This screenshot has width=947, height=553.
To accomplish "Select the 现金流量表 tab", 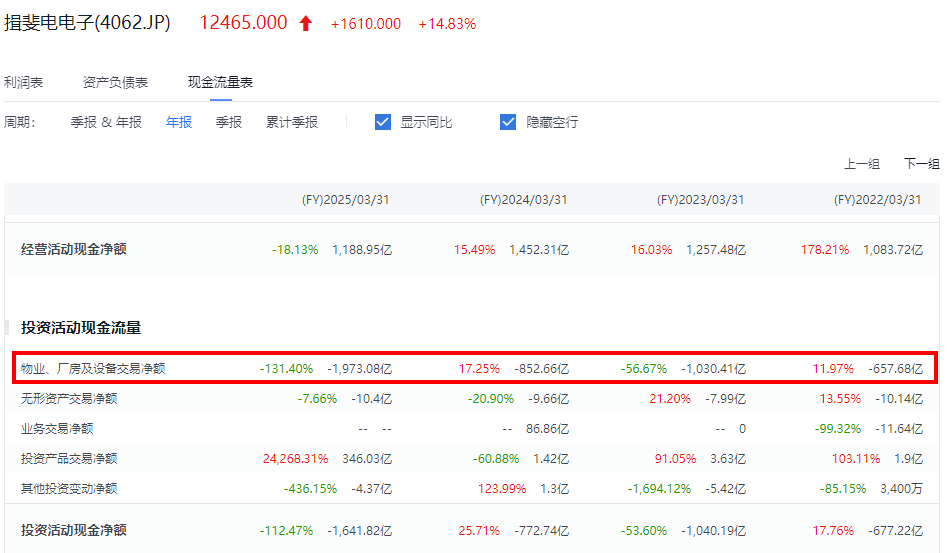I will pos(220,82).
